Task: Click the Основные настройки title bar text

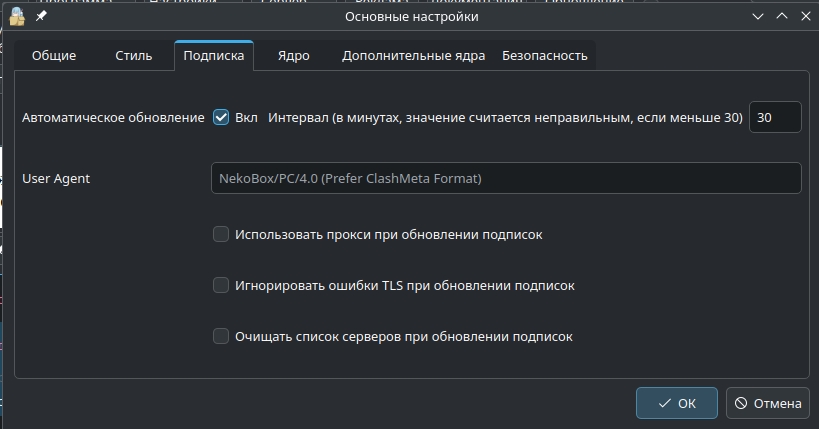Action: click(411, 17)
